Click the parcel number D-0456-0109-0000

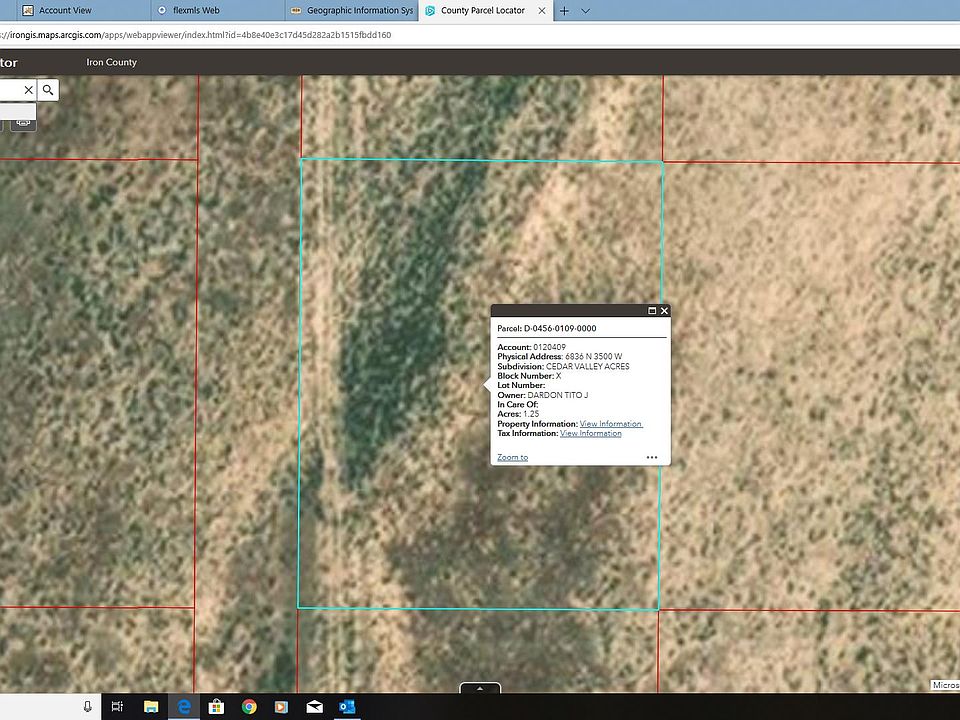[560, 328]
